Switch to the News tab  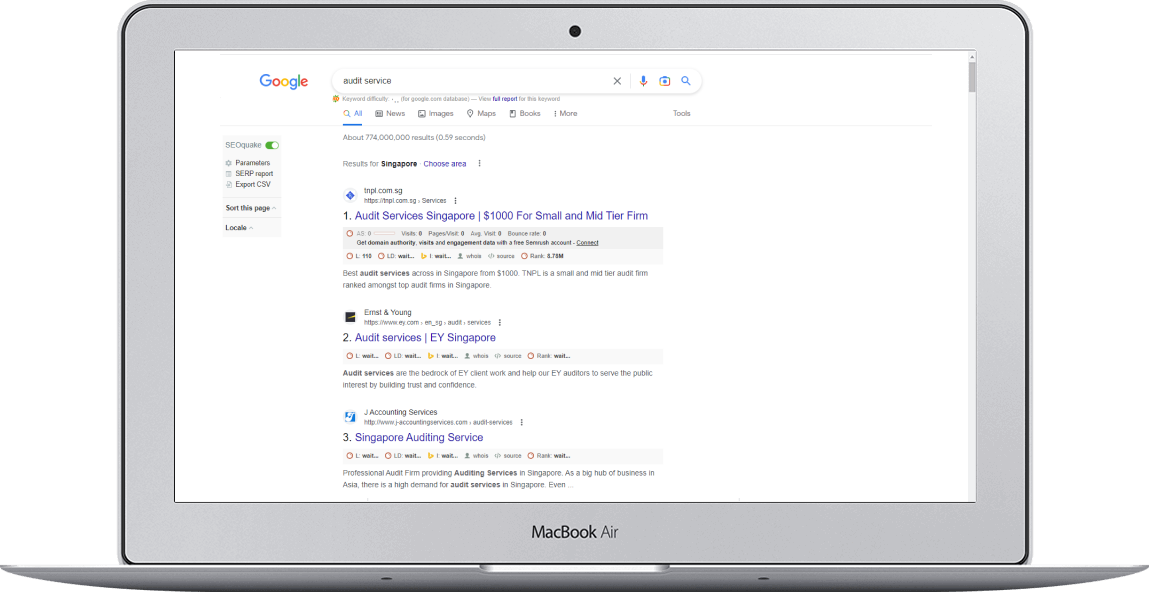tap(390, 114)
